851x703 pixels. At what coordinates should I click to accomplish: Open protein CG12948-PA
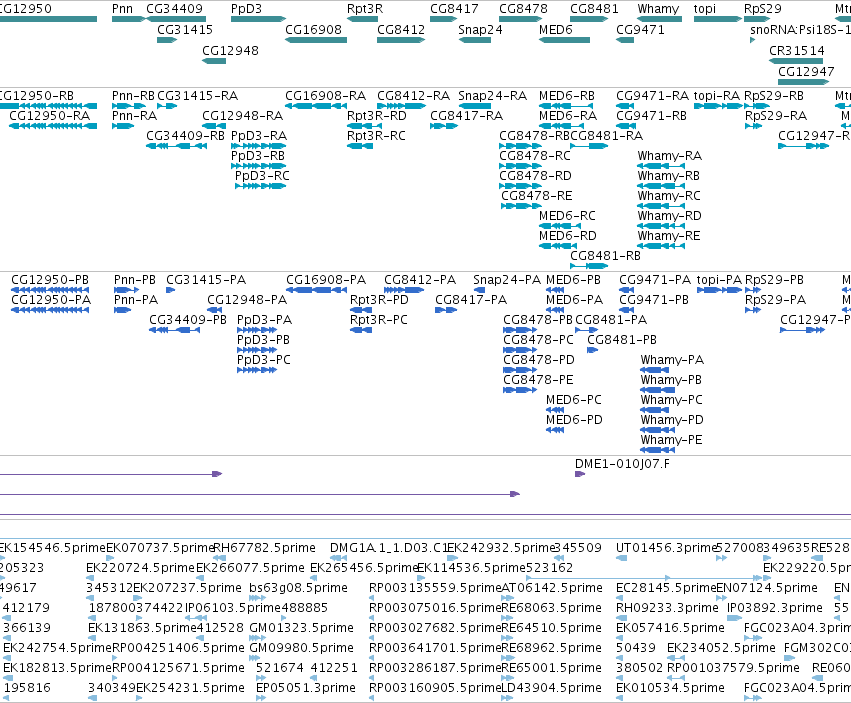(x=247, y=300)
